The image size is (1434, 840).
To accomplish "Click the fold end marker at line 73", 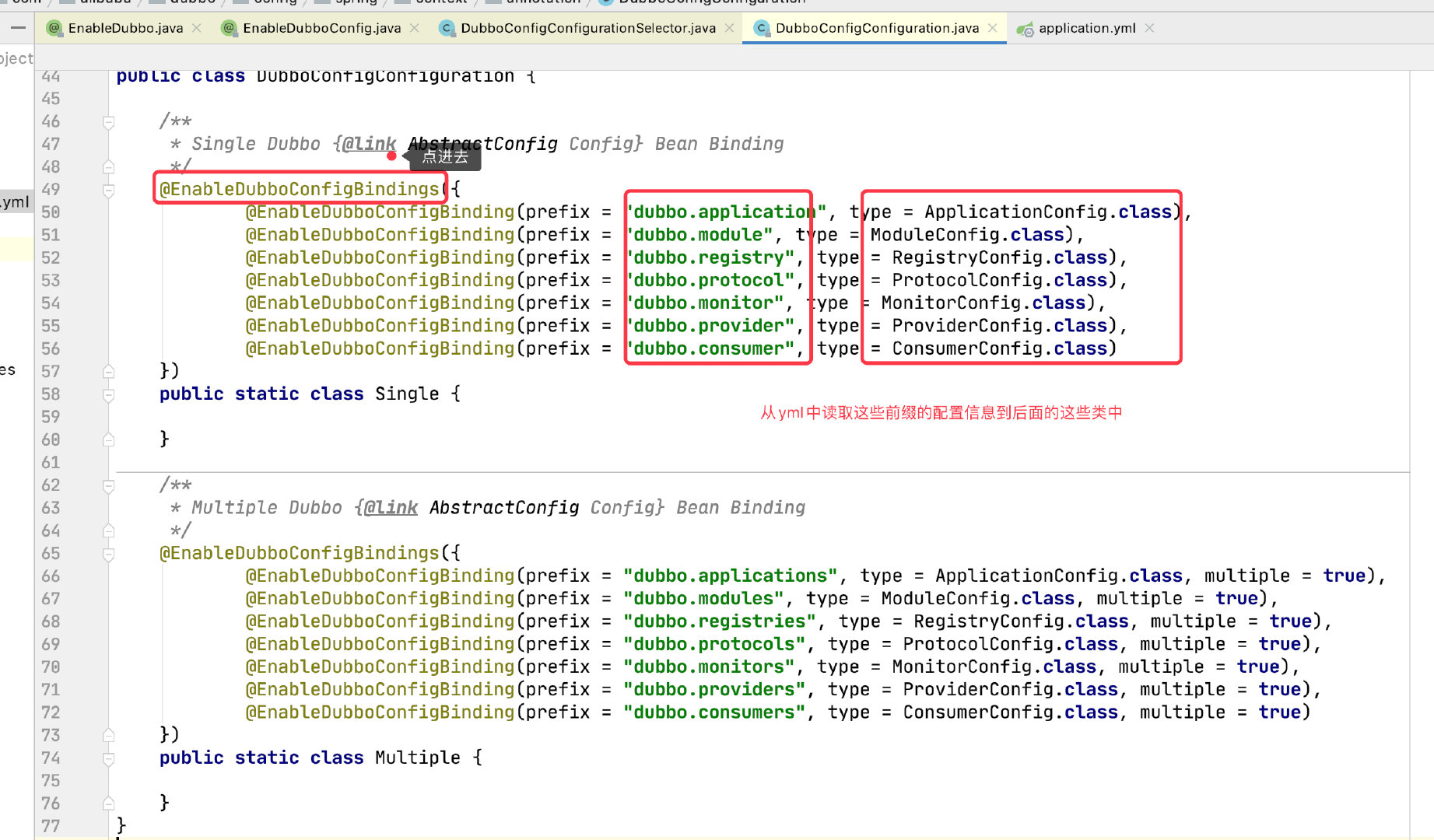I will [109, 736].
